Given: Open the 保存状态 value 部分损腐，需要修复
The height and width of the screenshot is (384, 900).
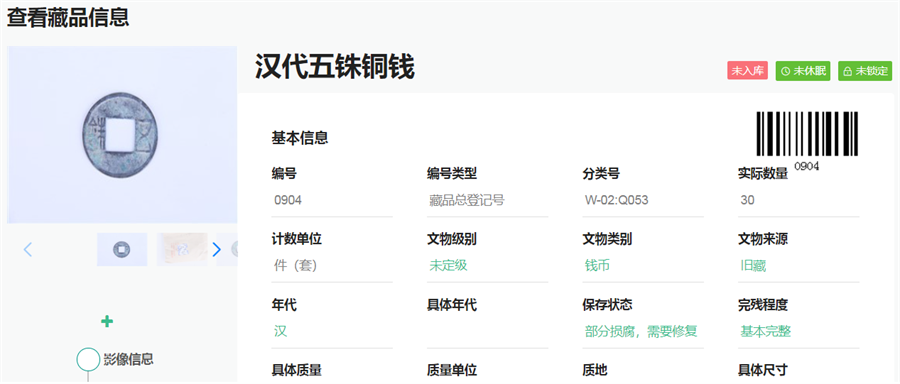Looking at the screenshot, I should click(x=641, y=331).
